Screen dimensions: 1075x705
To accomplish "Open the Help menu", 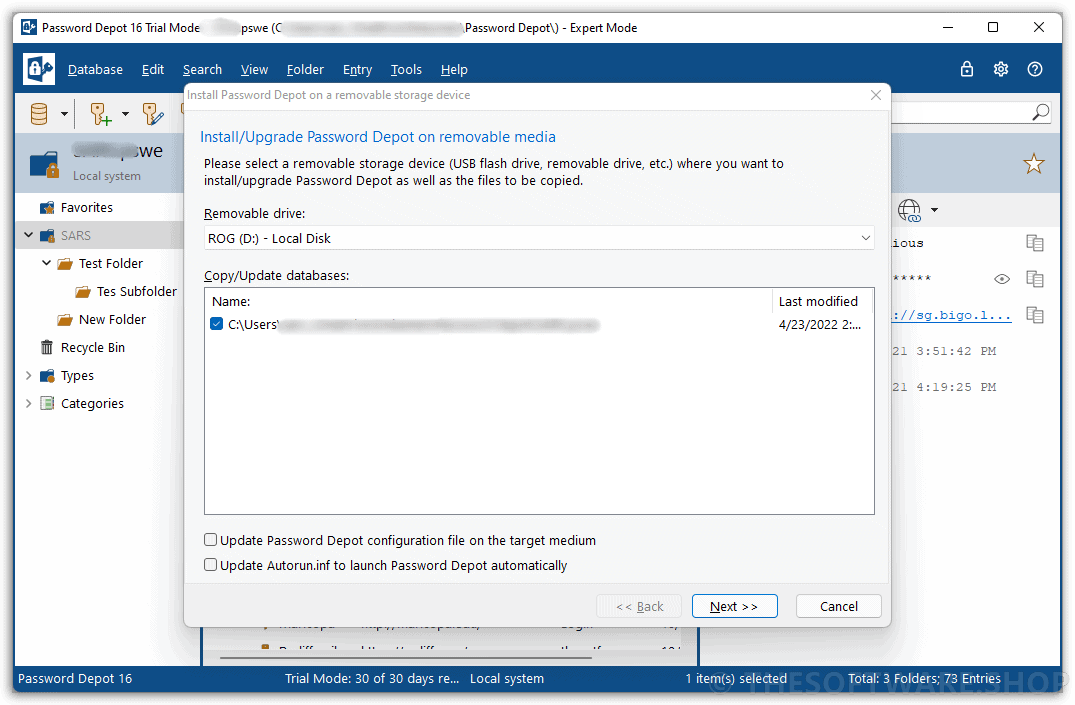I will pos(454,69).
